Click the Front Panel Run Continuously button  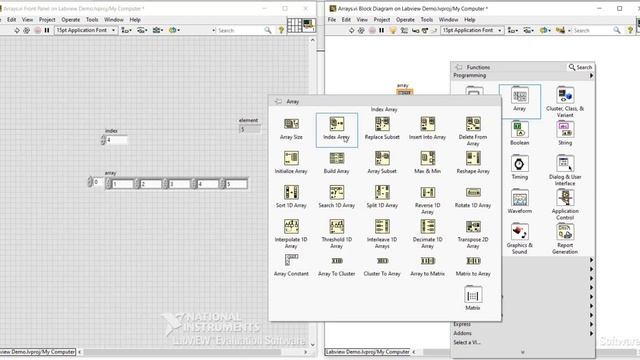pyautogui.click(x=27, y=30)
